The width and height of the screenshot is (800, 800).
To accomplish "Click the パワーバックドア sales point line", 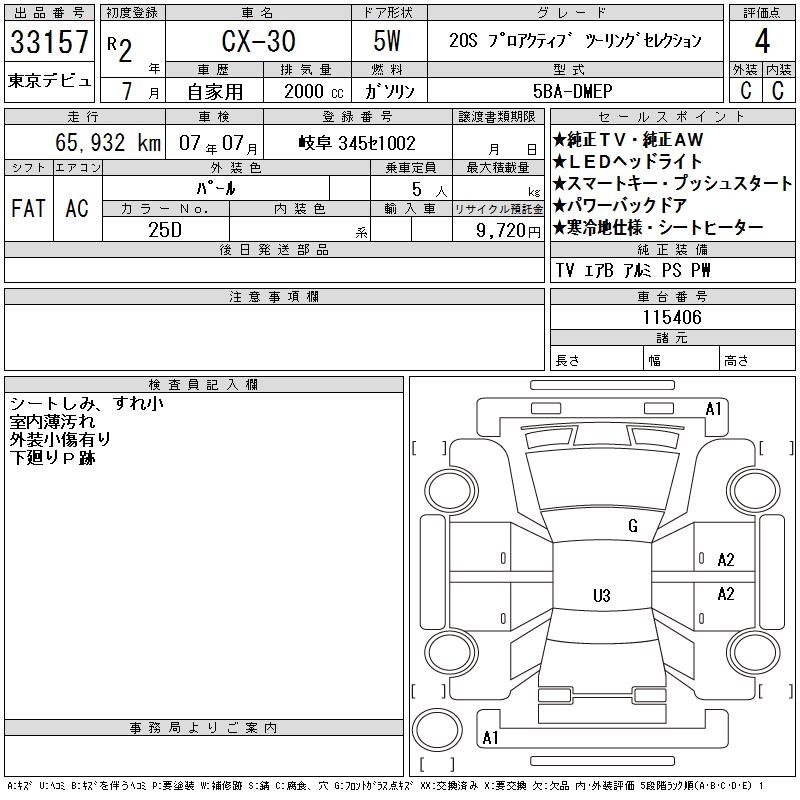I will pos(620,205).
